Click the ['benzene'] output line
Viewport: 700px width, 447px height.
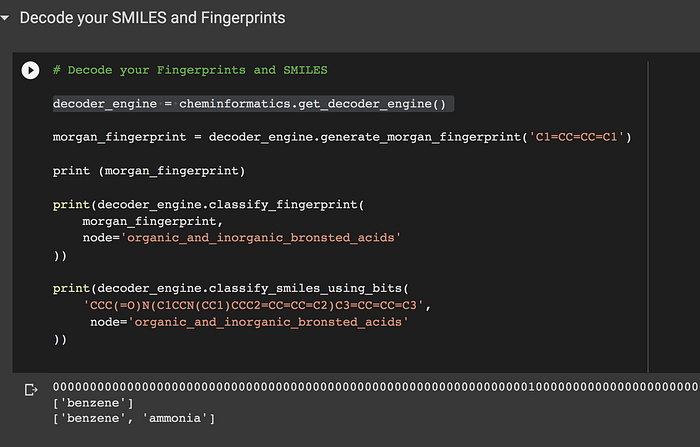[x=93, y=403]
